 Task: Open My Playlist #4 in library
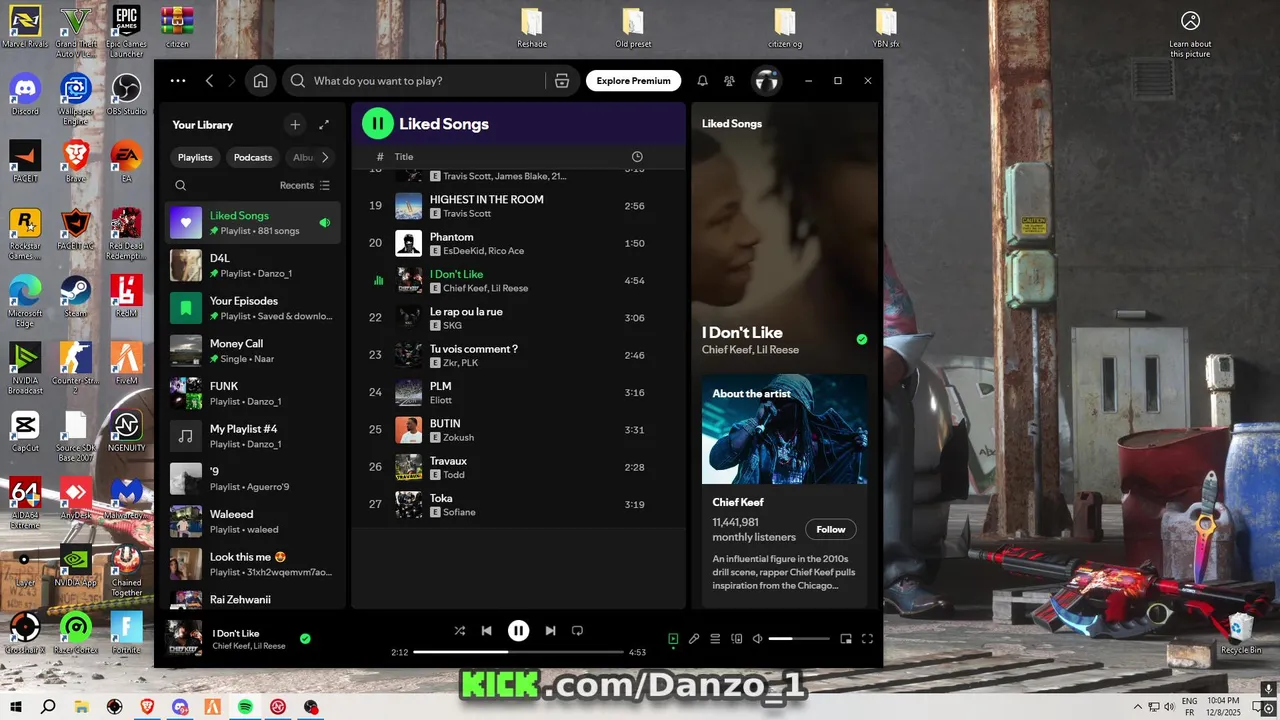click(253, 436)
